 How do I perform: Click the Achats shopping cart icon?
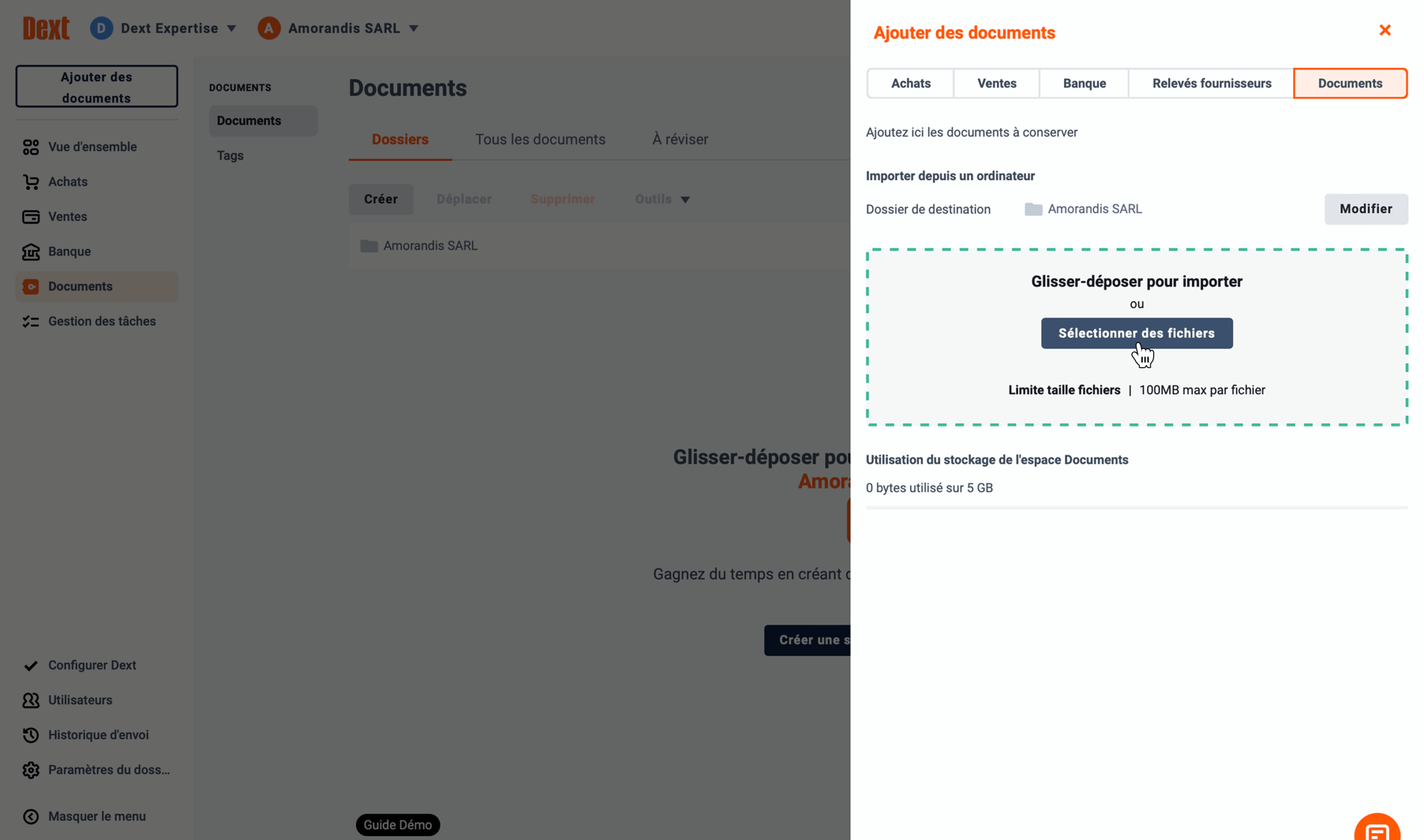[x=31, y=182]
